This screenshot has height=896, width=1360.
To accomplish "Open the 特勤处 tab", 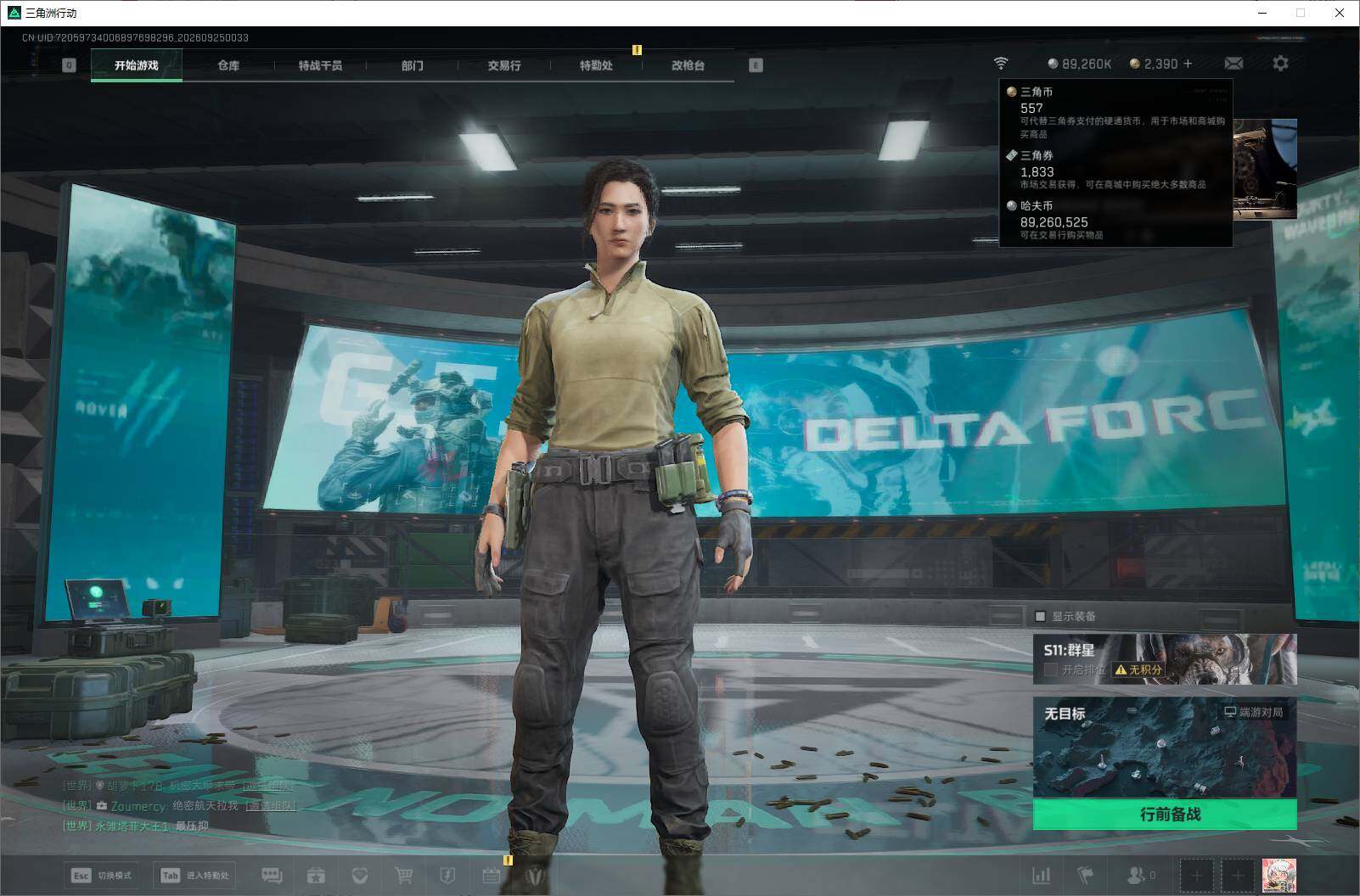I will pyautogui.click(x=596, y=65).
